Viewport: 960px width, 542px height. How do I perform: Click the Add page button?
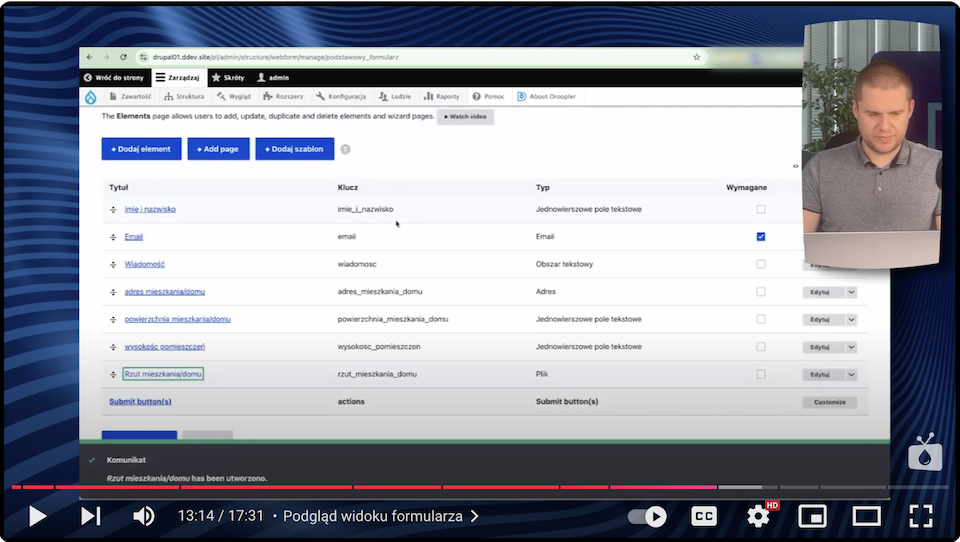[x=219, y=149]
